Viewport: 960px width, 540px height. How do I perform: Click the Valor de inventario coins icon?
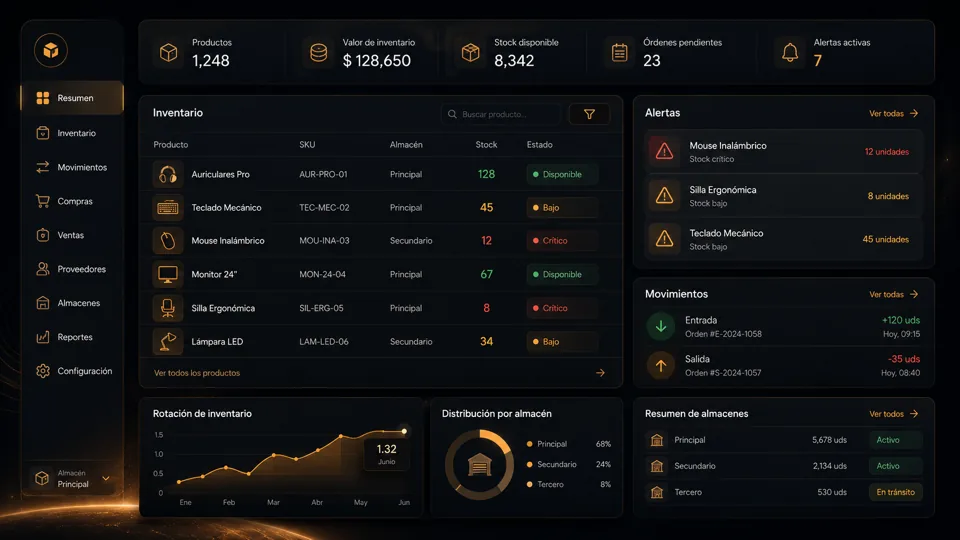pos(318,53)
